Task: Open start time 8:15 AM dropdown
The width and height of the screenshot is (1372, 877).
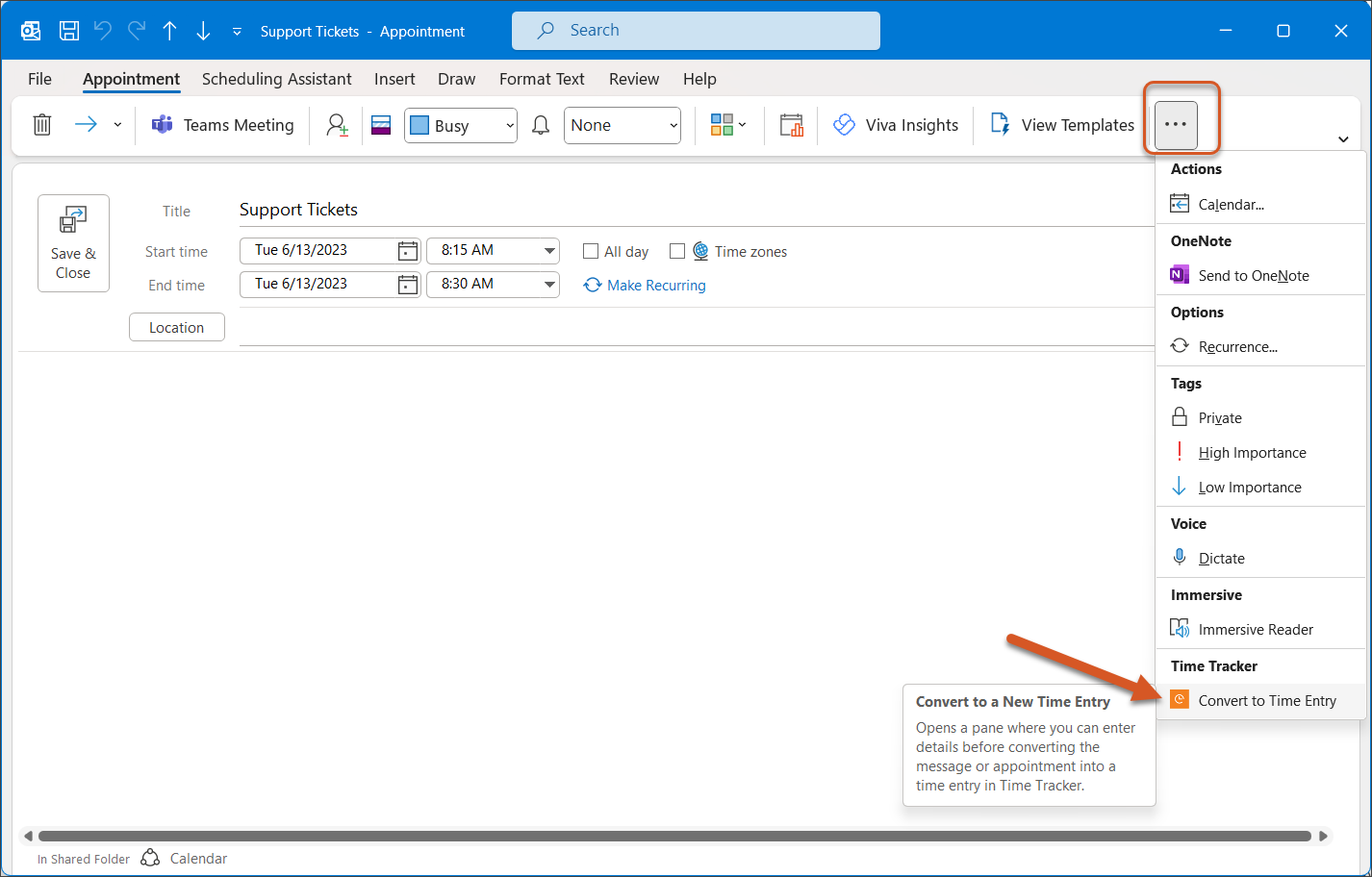Action: [x=549, y=251]
